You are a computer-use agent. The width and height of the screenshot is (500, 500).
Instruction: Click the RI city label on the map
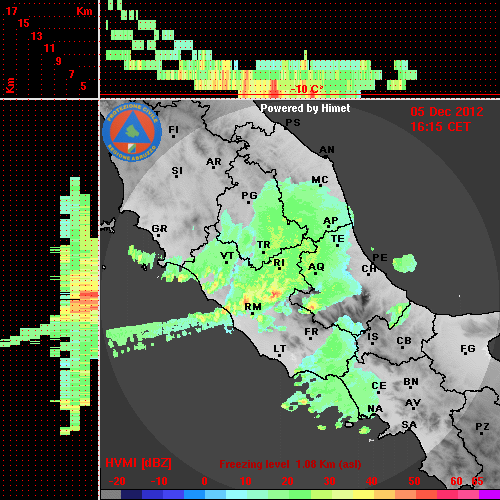(x=279, y=263)
